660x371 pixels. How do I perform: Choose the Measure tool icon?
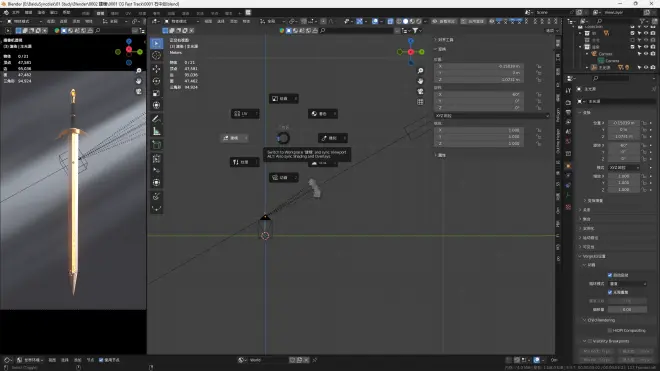(x=157, y=131)
